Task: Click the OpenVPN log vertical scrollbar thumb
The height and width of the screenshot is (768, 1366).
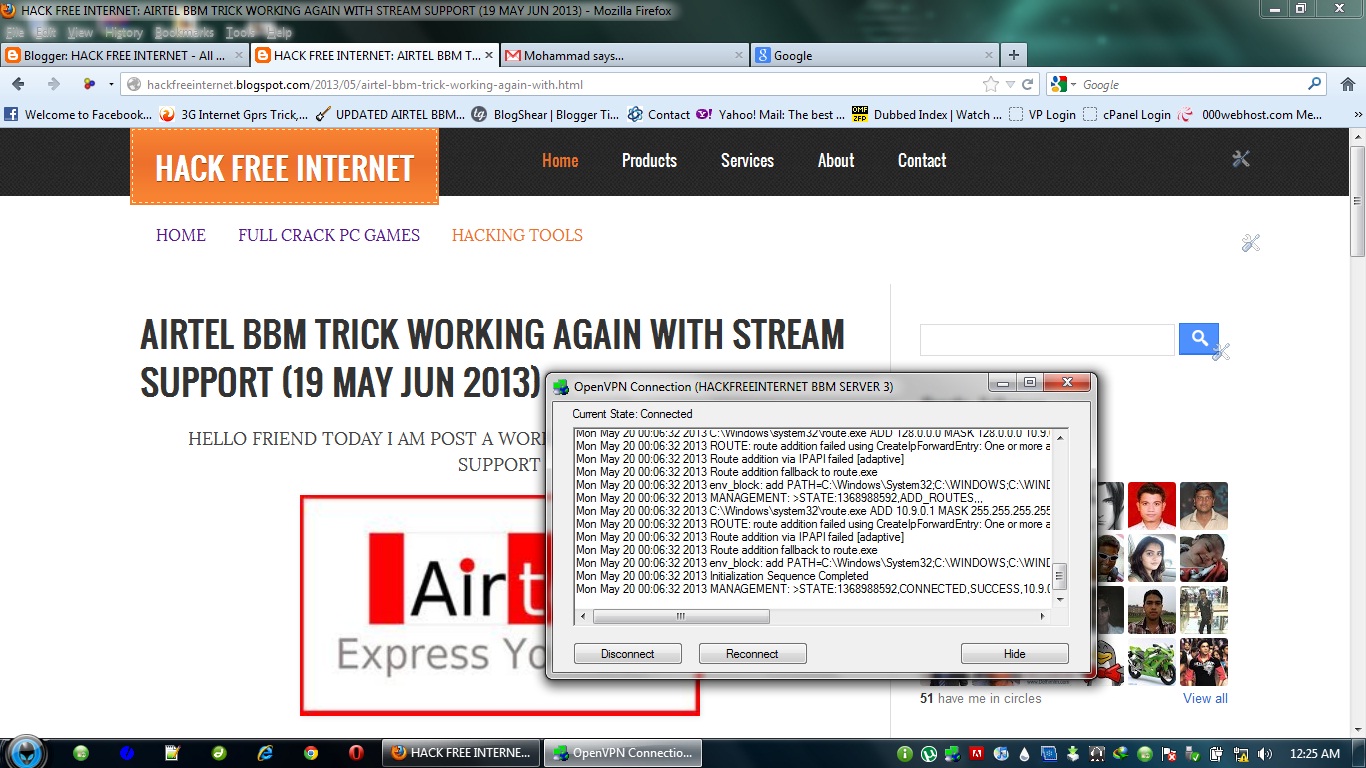Action: [1060, 577]
